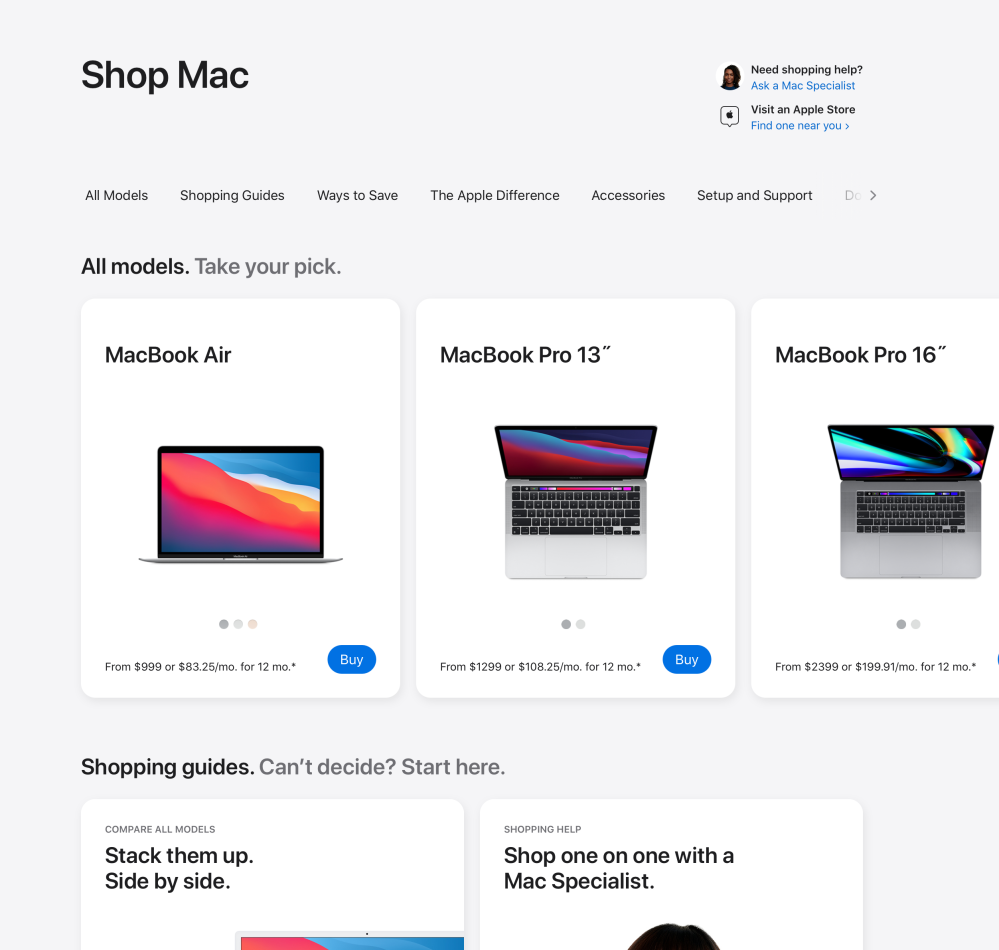Open the All Models tab

[x=117, y=196]
